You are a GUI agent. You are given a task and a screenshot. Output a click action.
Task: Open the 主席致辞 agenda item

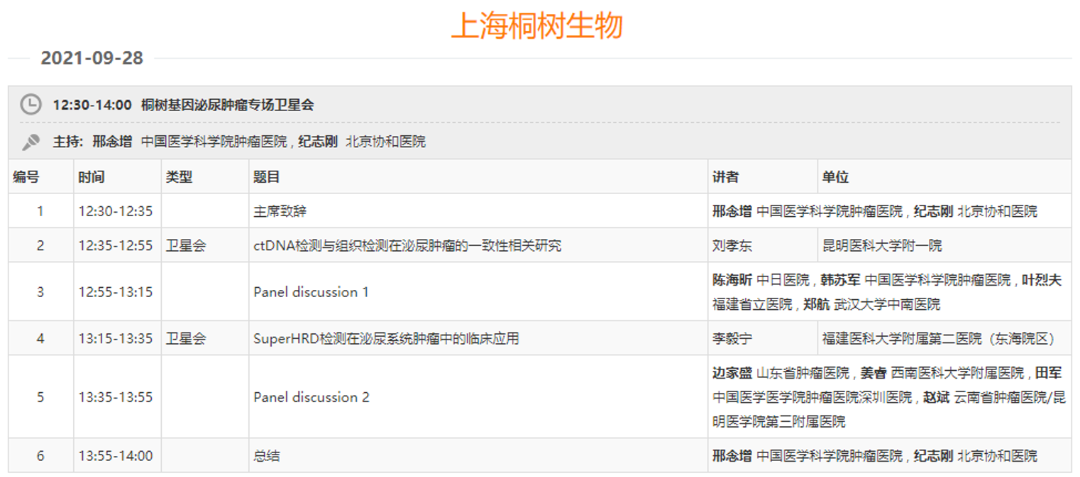click(274, 212)
